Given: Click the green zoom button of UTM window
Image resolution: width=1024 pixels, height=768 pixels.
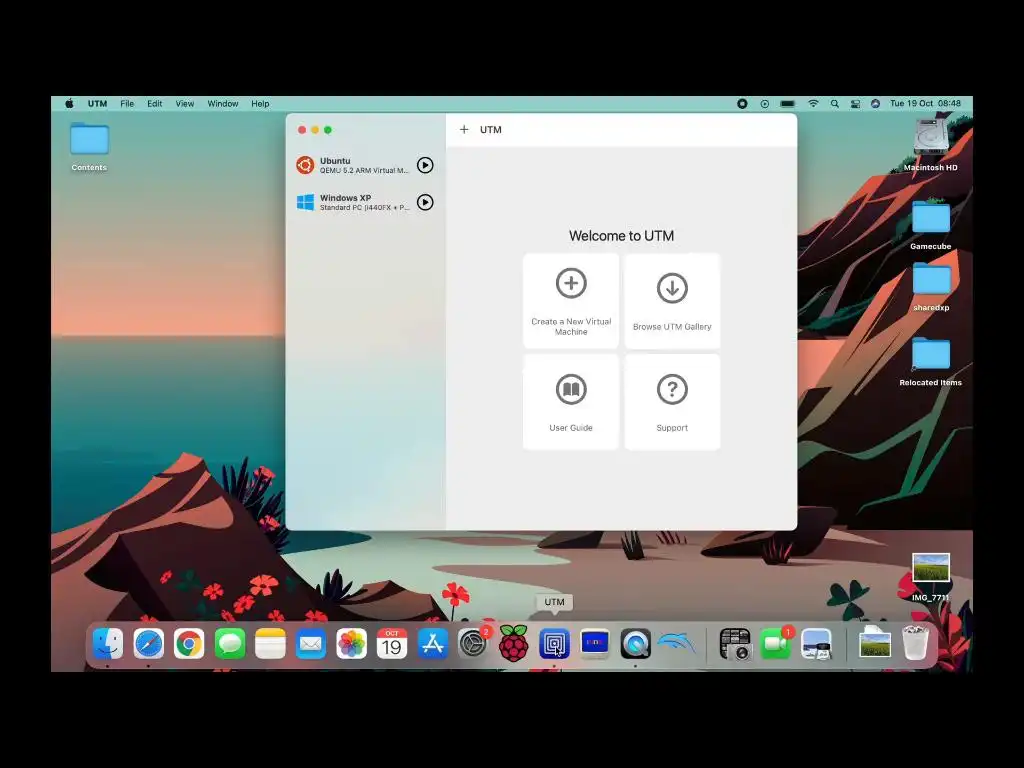Looking at the screenshot, I should 328,130.
